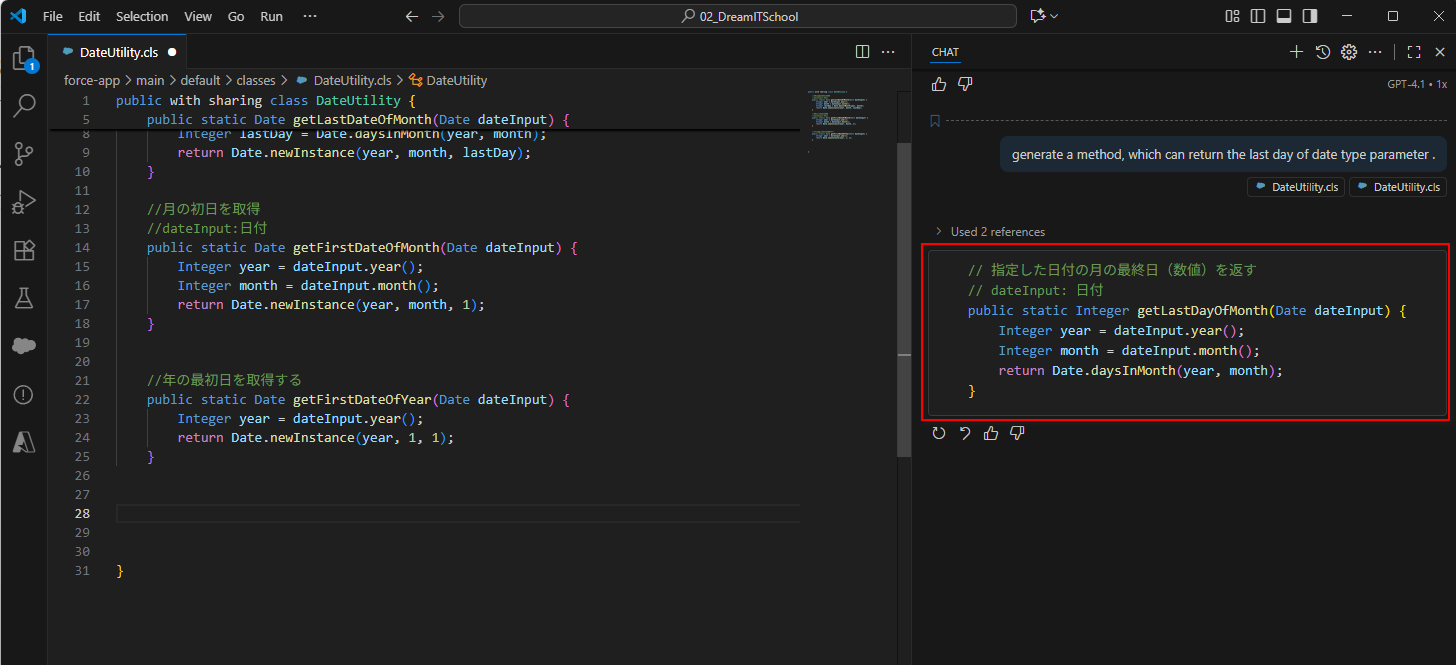Click the new chat plus icon
Screen dimensions: 1456x665
tap(1296, 52)
